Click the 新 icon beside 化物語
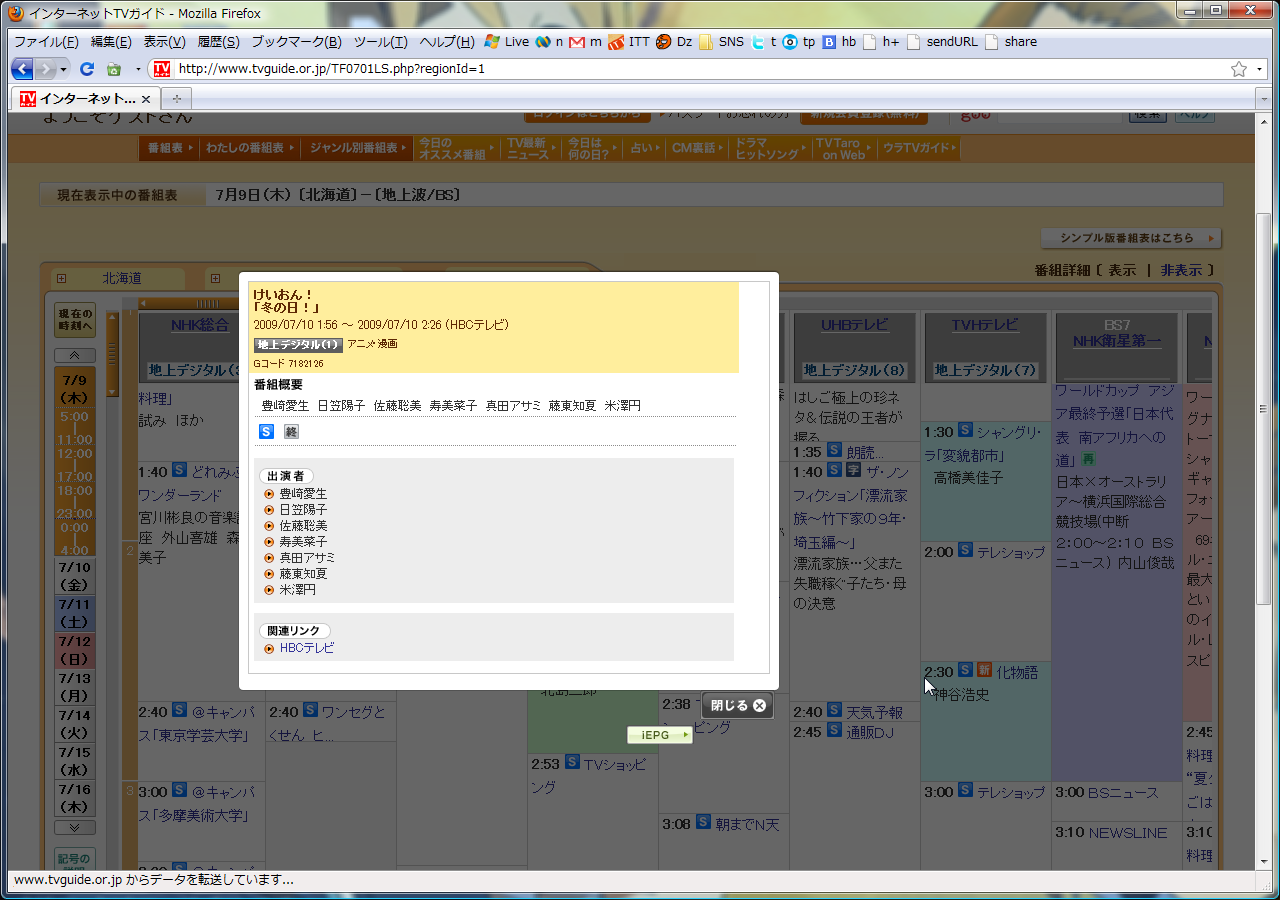This screenshot has height=900, width=1280. pyautogui.click(x=984, y=670)
